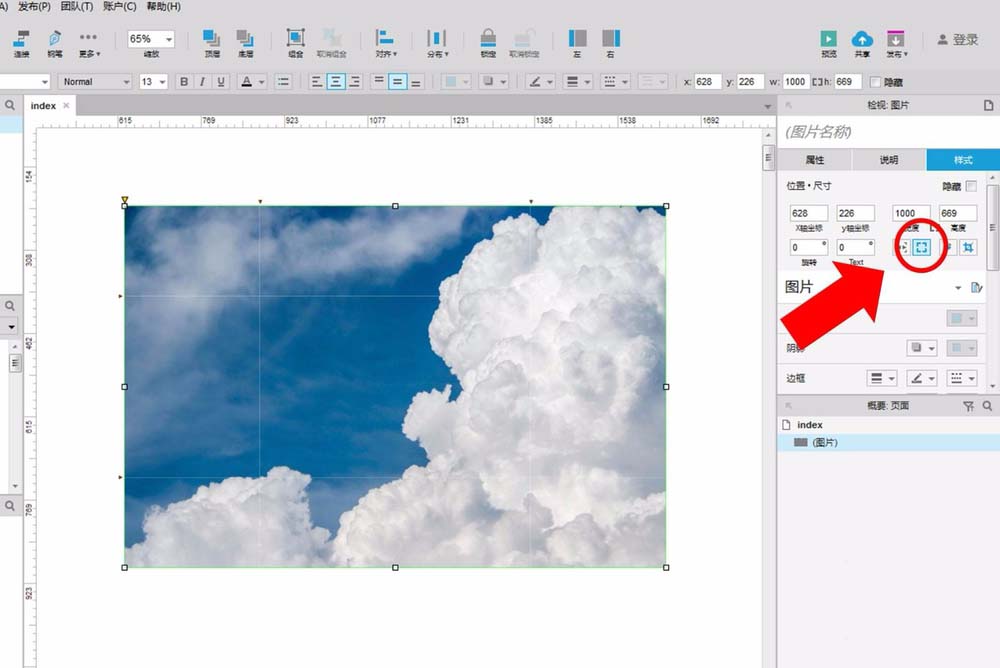
Task: Click the toolbar x position field
Action: (707, 82)
